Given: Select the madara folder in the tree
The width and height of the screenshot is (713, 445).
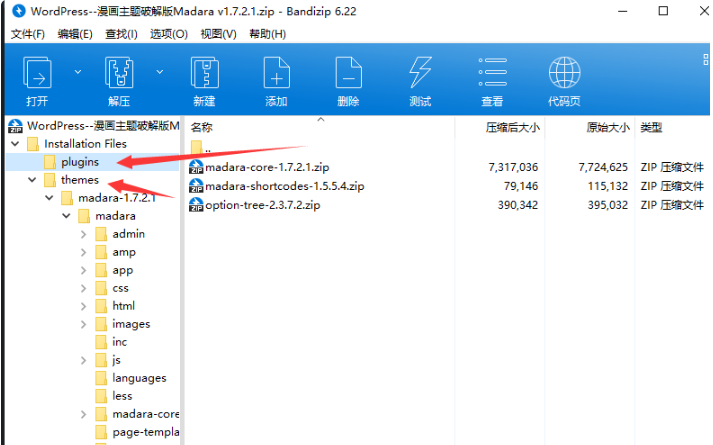Looking at the screenshot, I should (115, 216).
